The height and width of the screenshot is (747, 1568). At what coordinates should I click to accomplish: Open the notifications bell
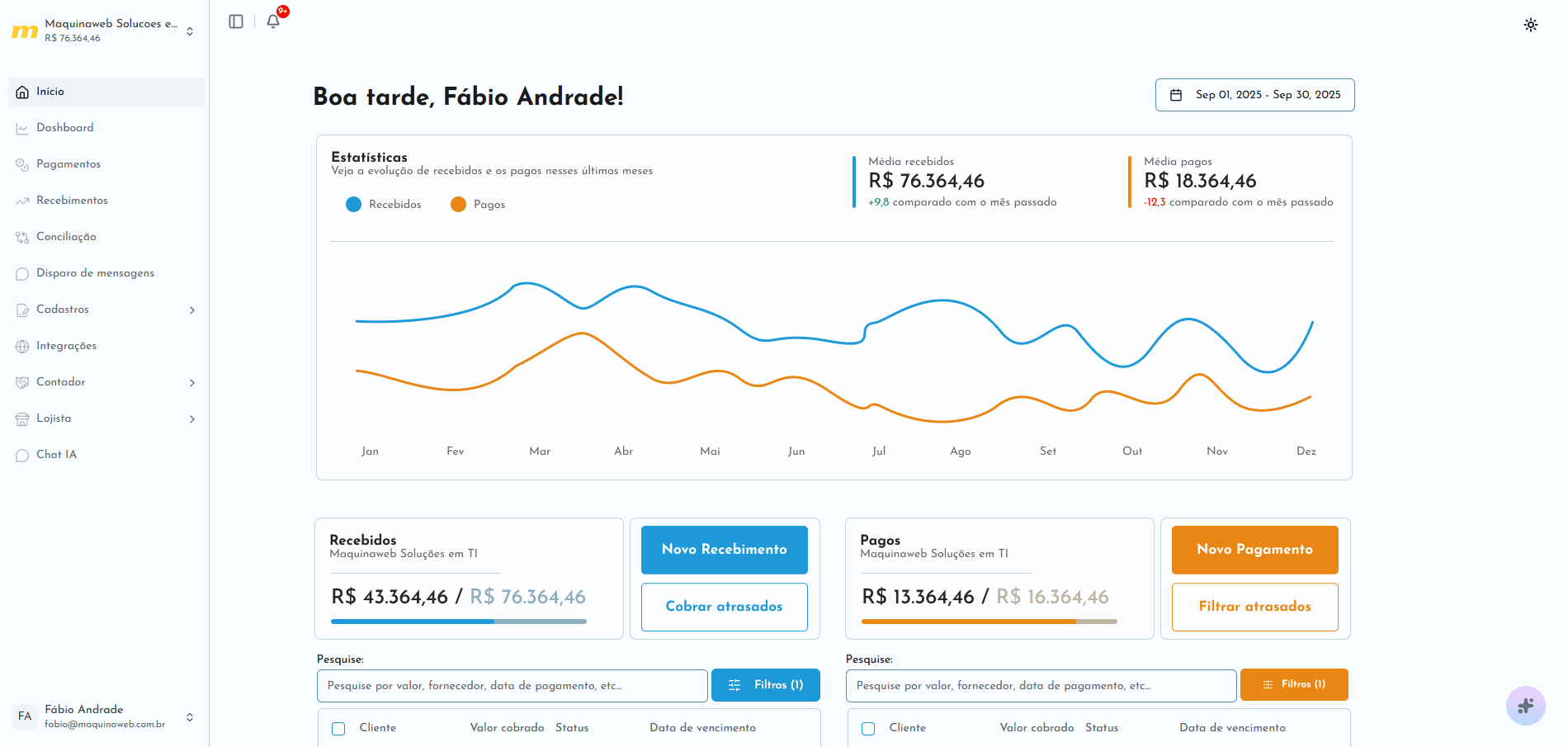click(x=273, y=21)
